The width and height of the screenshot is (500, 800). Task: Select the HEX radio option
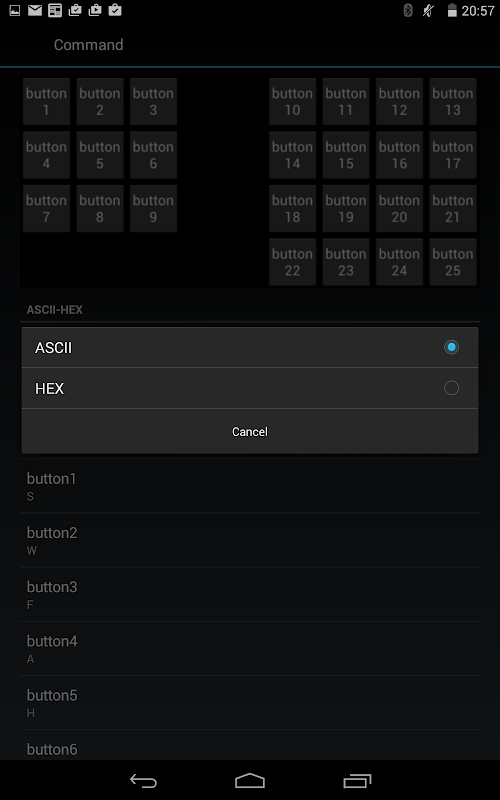coord(451,388)
